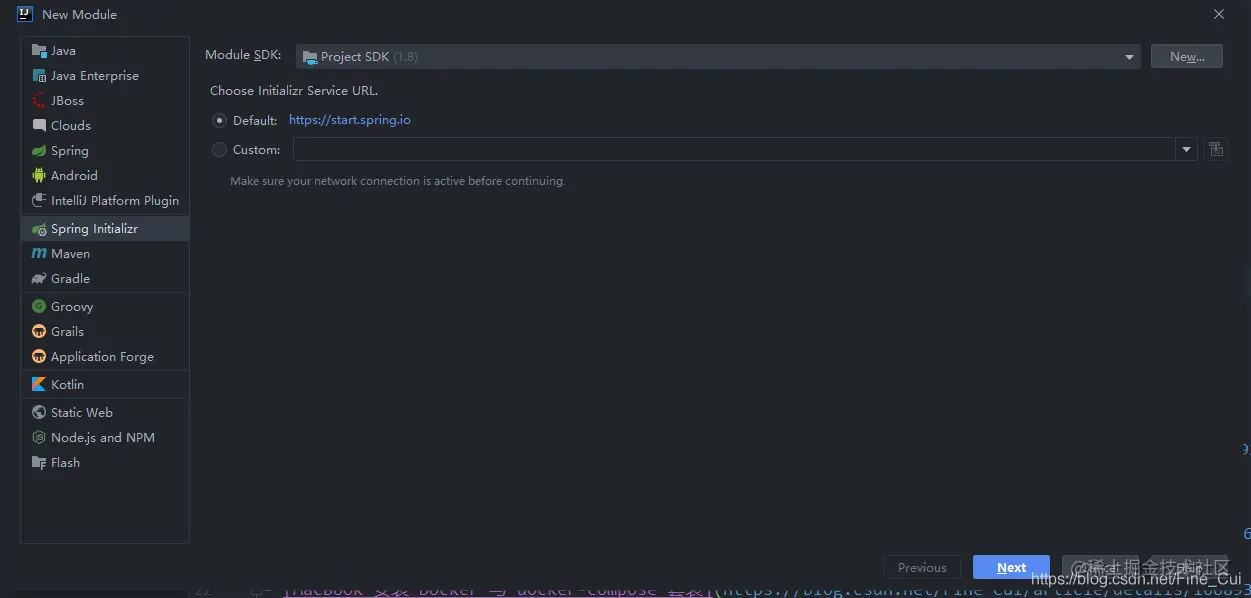This screenshot has height=598, width=1251.
Task: Click the Choose Initializr Service URL text
Action: click(294, 90)
